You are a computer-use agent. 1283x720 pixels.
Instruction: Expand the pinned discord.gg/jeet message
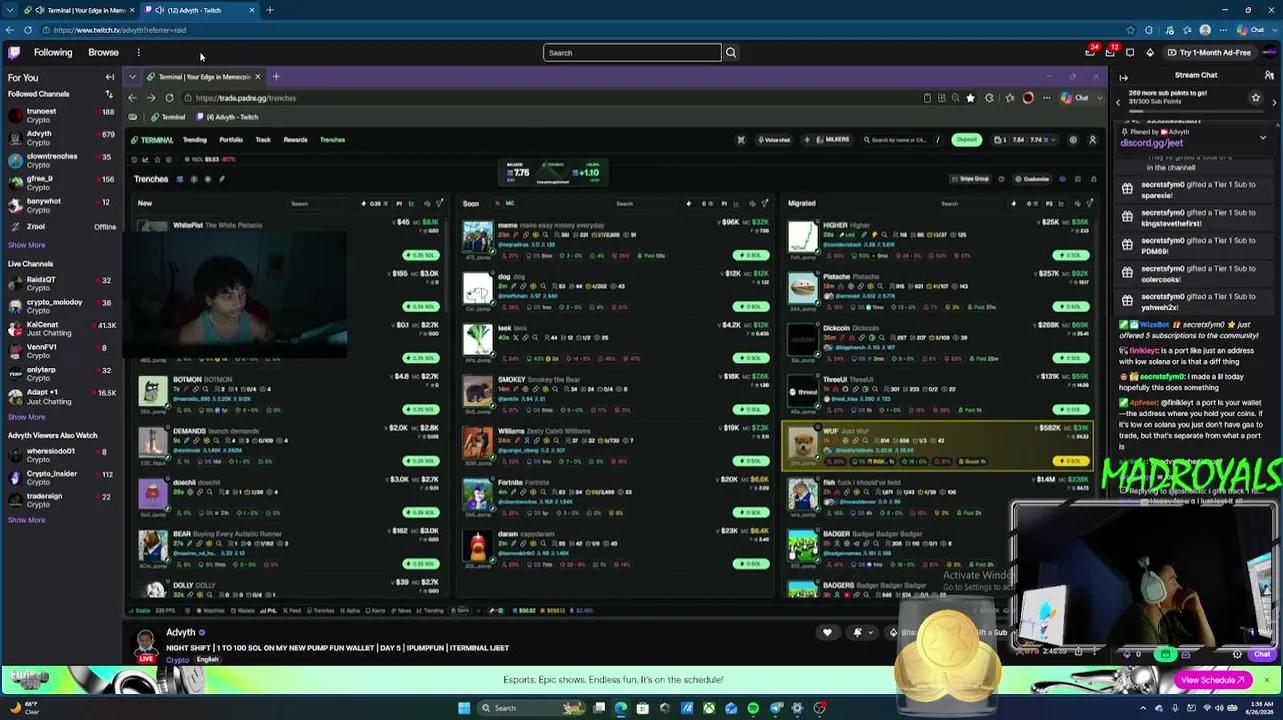1263,137
